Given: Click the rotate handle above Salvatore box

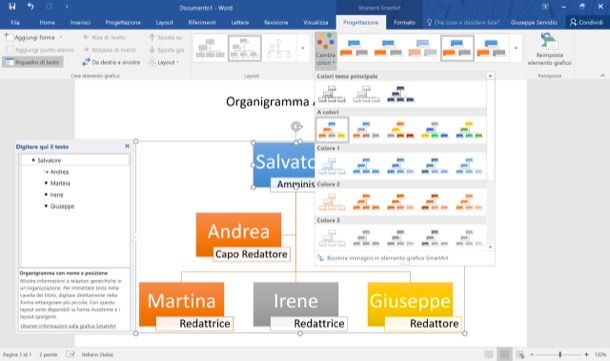Looking at the screenshot, I should coord(296,126).
